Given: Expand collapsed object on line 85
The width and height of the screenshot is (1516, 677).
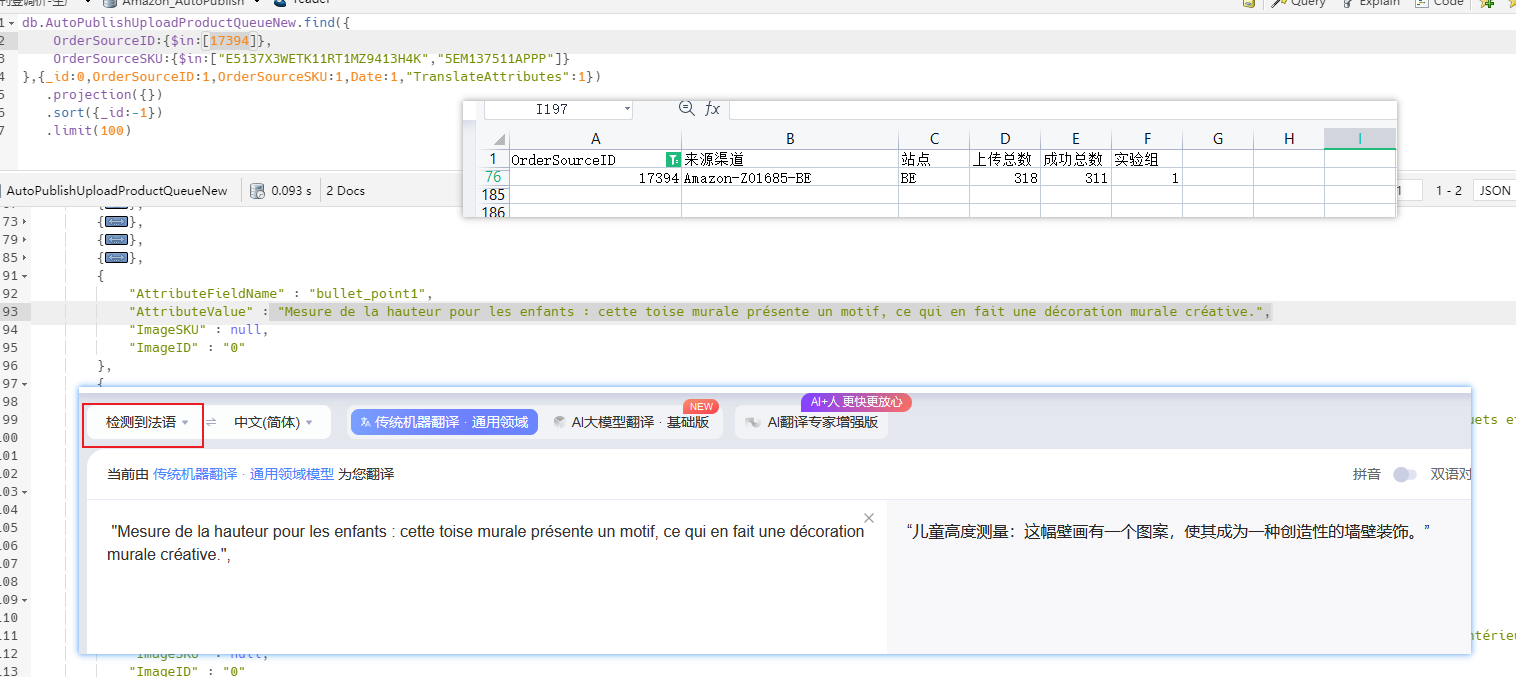Looking at the screenshot, I should (117, 258).
